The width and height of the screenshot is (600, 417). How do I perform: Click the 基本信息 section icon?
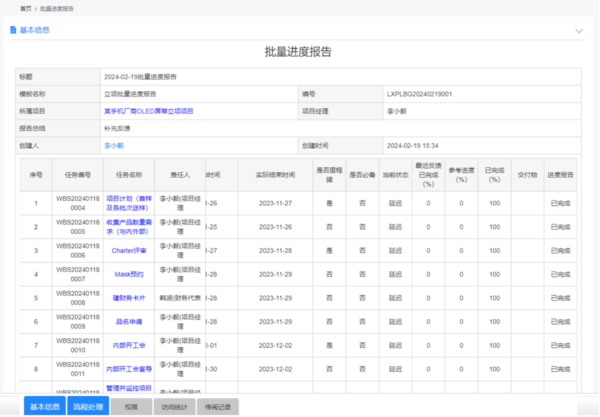pos(13,30)
